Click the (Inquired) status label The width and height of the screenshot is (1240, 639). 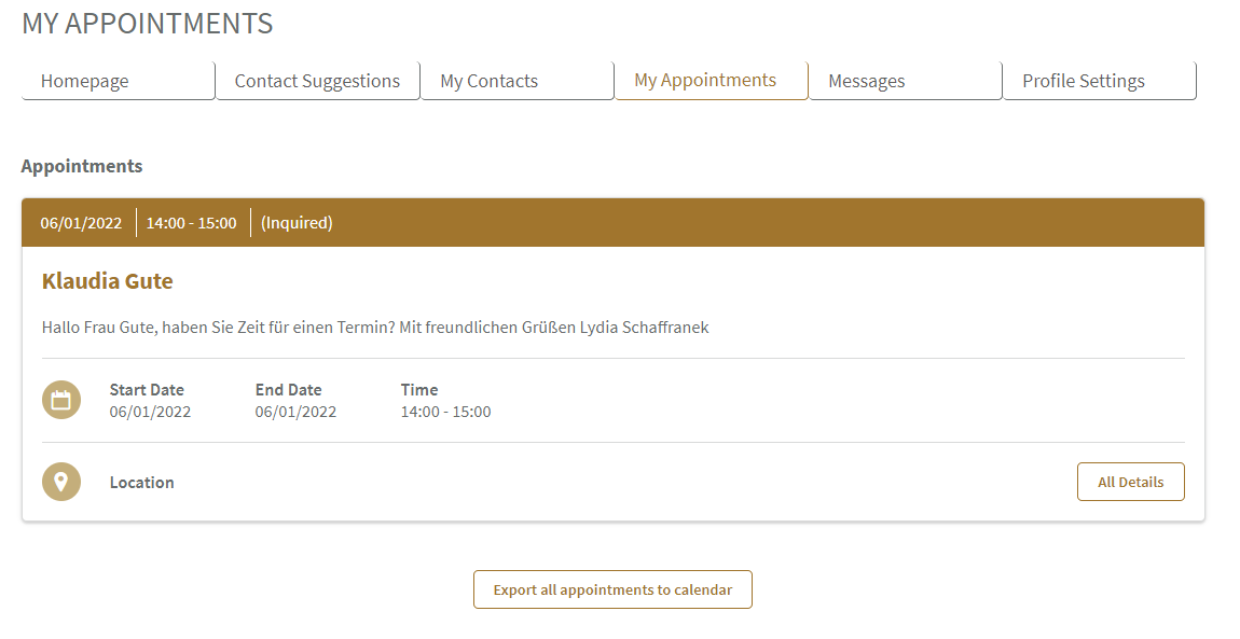click(297, 223)
